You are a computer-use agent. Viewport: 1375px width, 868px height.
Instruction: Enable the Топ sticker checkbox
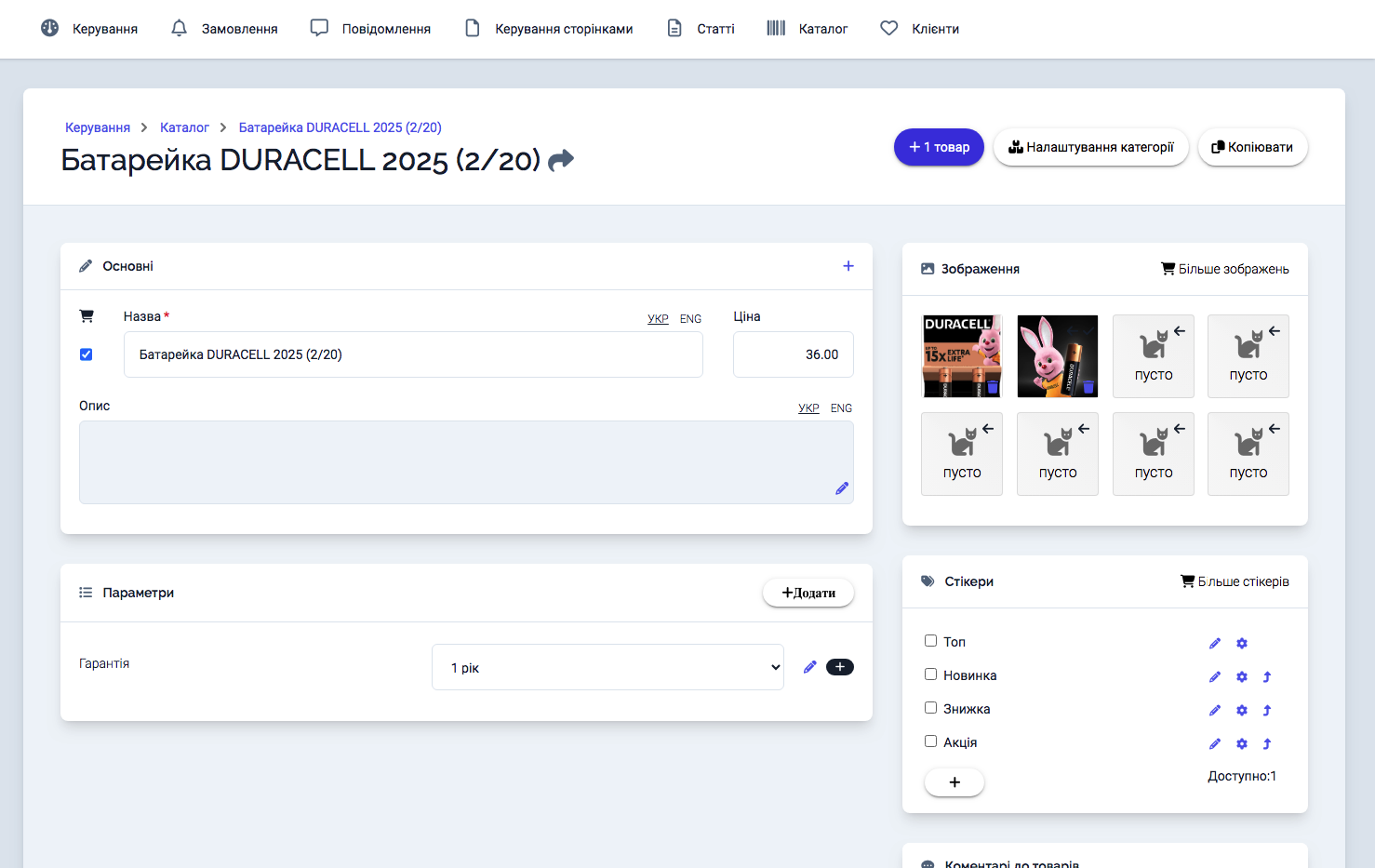coord(930,641)
